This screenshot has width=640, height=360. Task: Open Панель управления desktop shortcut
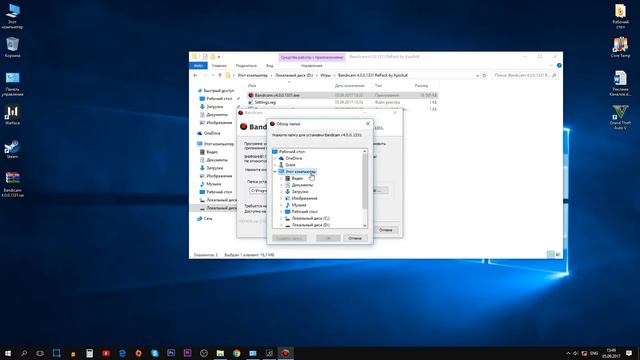pyautogui.click(x=12, y=84)
